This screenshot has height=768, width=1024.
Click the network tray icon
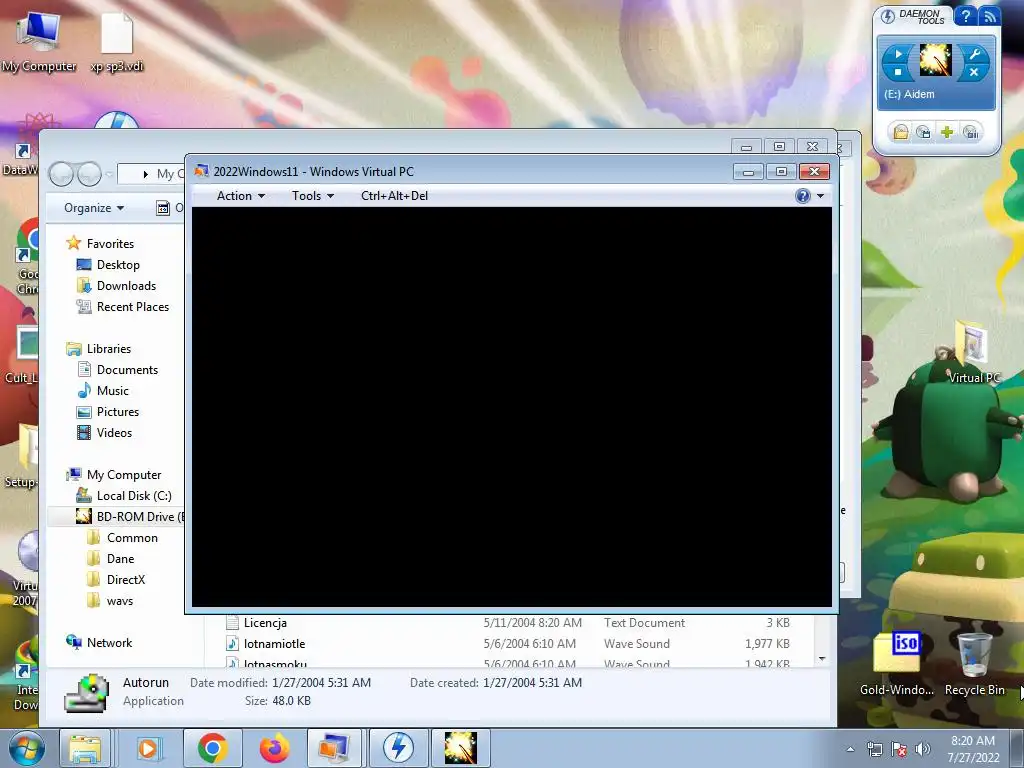coord(874,749)
